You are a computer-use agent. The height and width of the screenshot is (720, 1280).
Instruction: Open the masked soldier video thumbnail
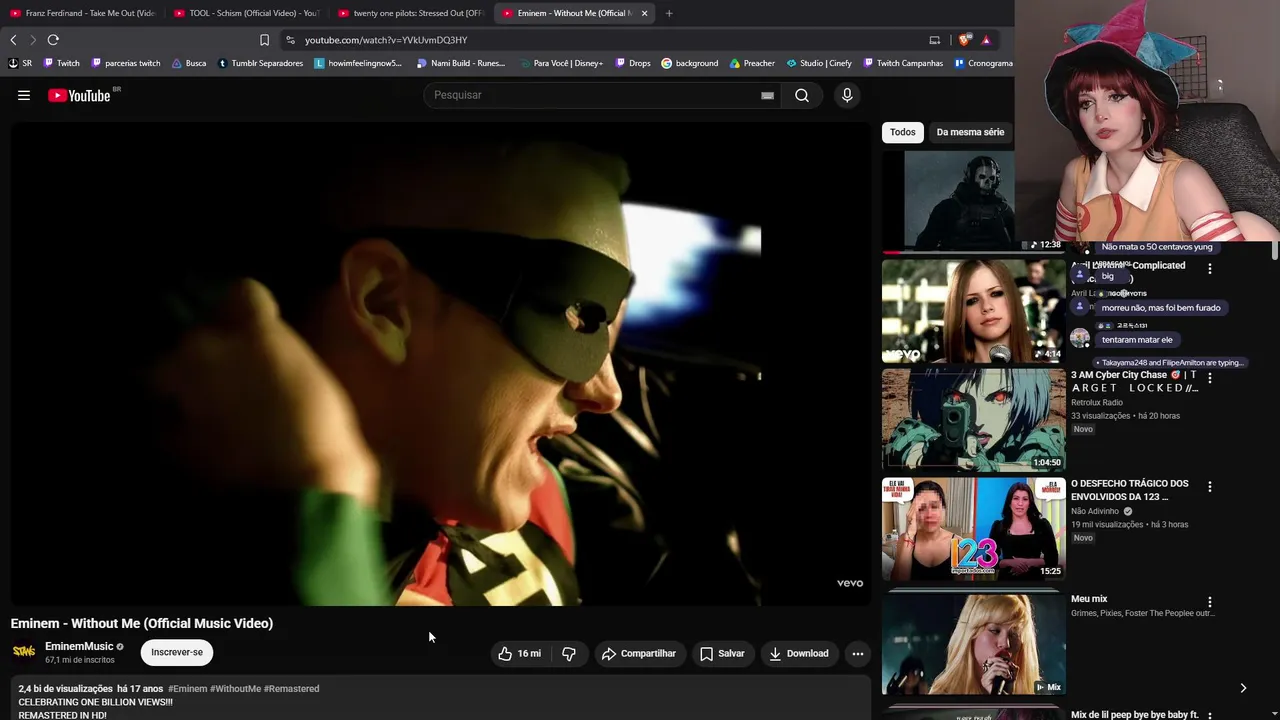point(948,200)
